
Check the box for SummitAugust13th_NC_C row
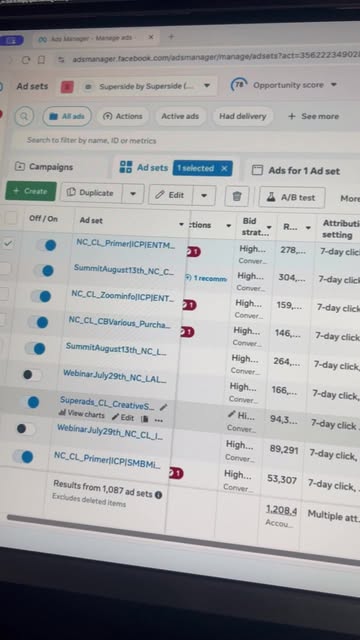pyautogui.click(x=4, y=268)
